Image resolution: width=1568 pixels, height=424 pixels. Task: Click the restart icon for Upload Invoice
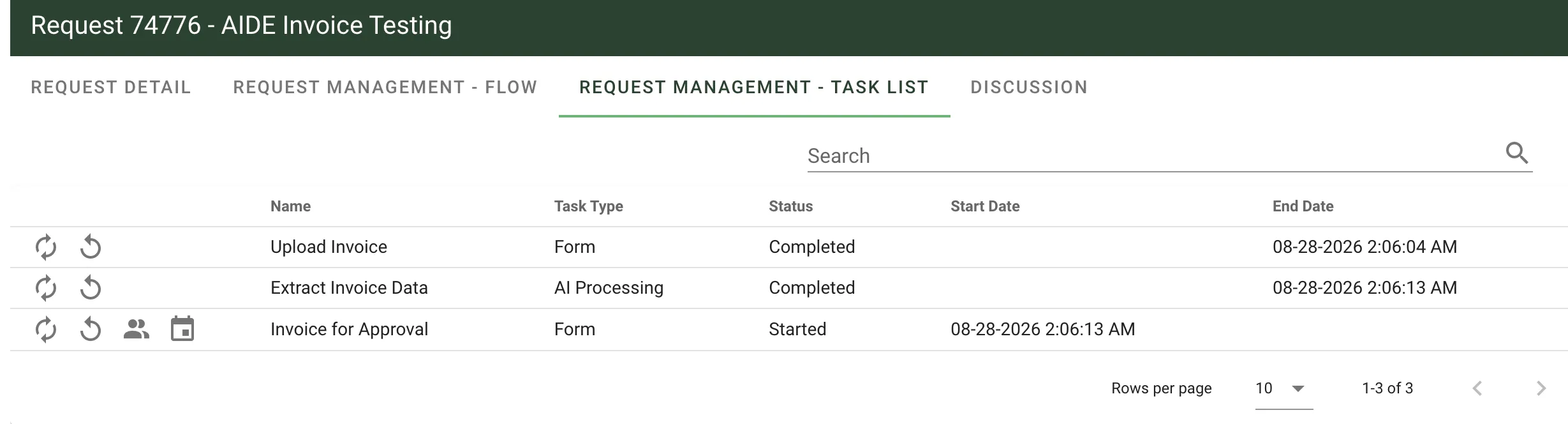pyautogui.click(x=91, y=247)
